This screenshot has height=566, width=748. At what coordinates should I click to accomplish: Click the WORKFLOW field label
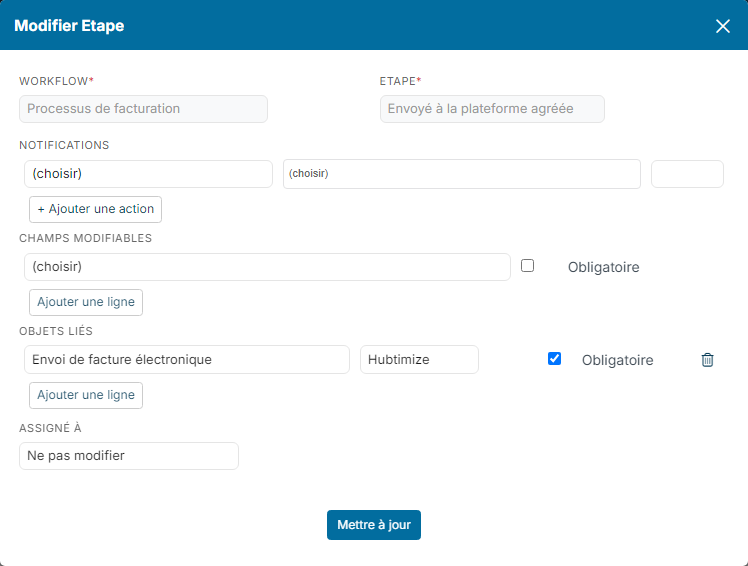(x=56, y=81)
